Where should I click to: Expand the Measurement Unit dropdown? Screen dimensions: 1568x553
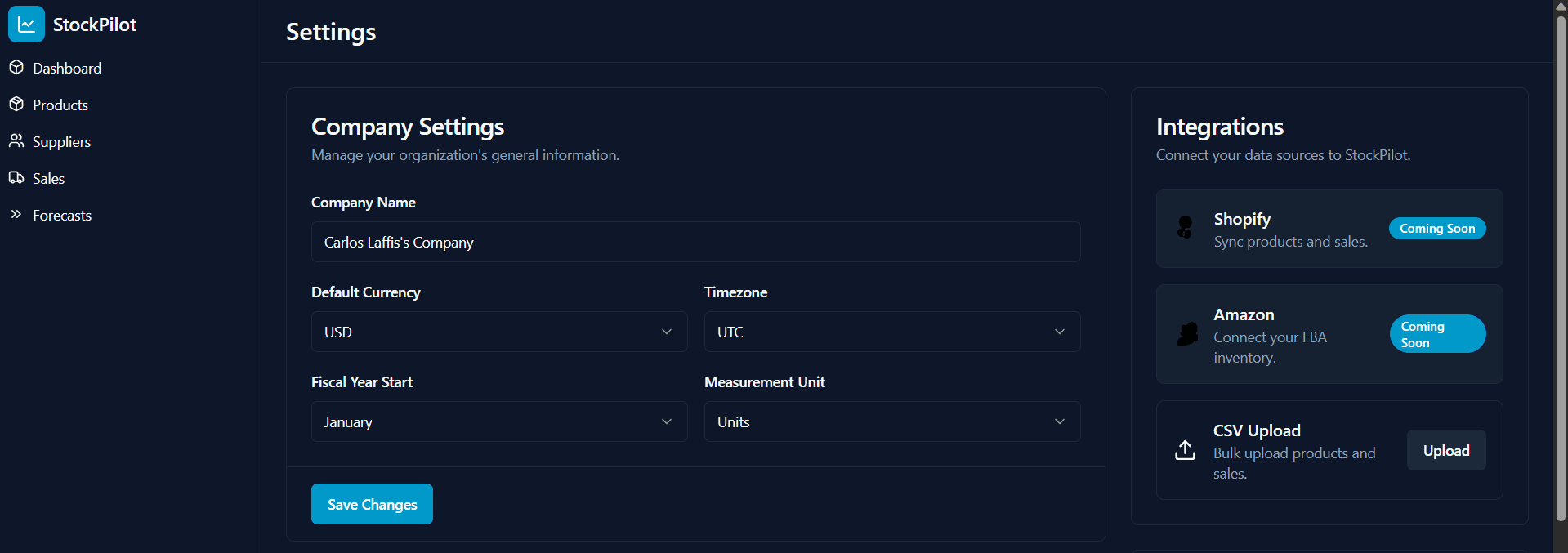pos(891,421)
